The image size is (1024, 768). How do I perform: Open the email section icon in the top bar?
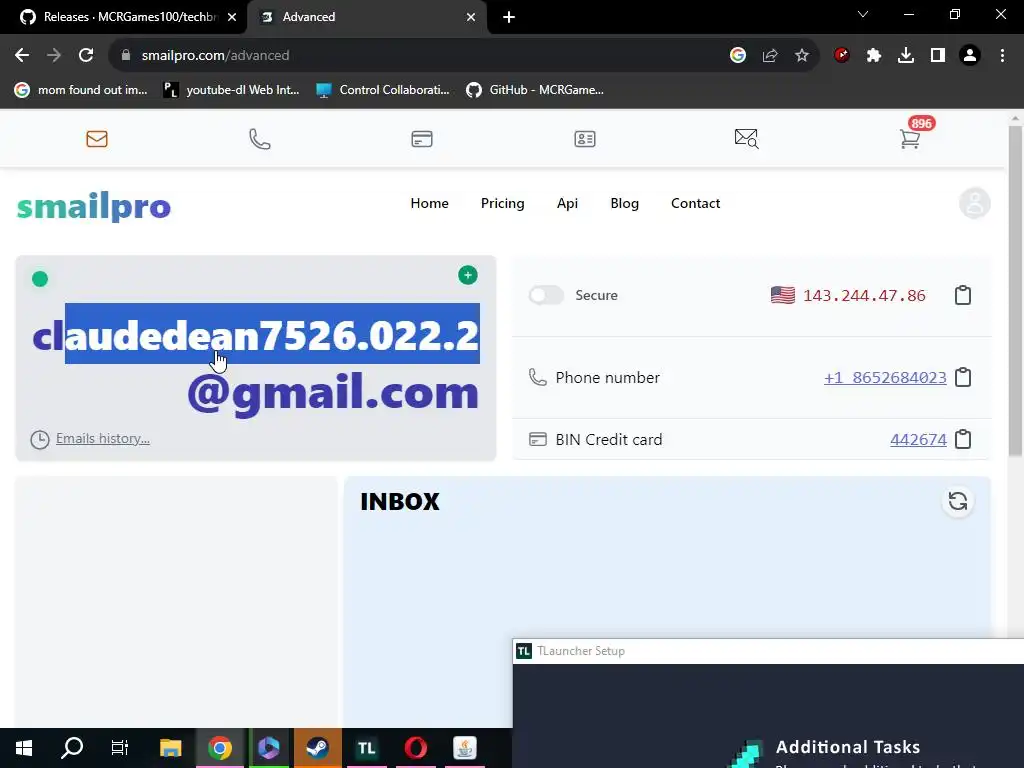[x=97, y=138]
